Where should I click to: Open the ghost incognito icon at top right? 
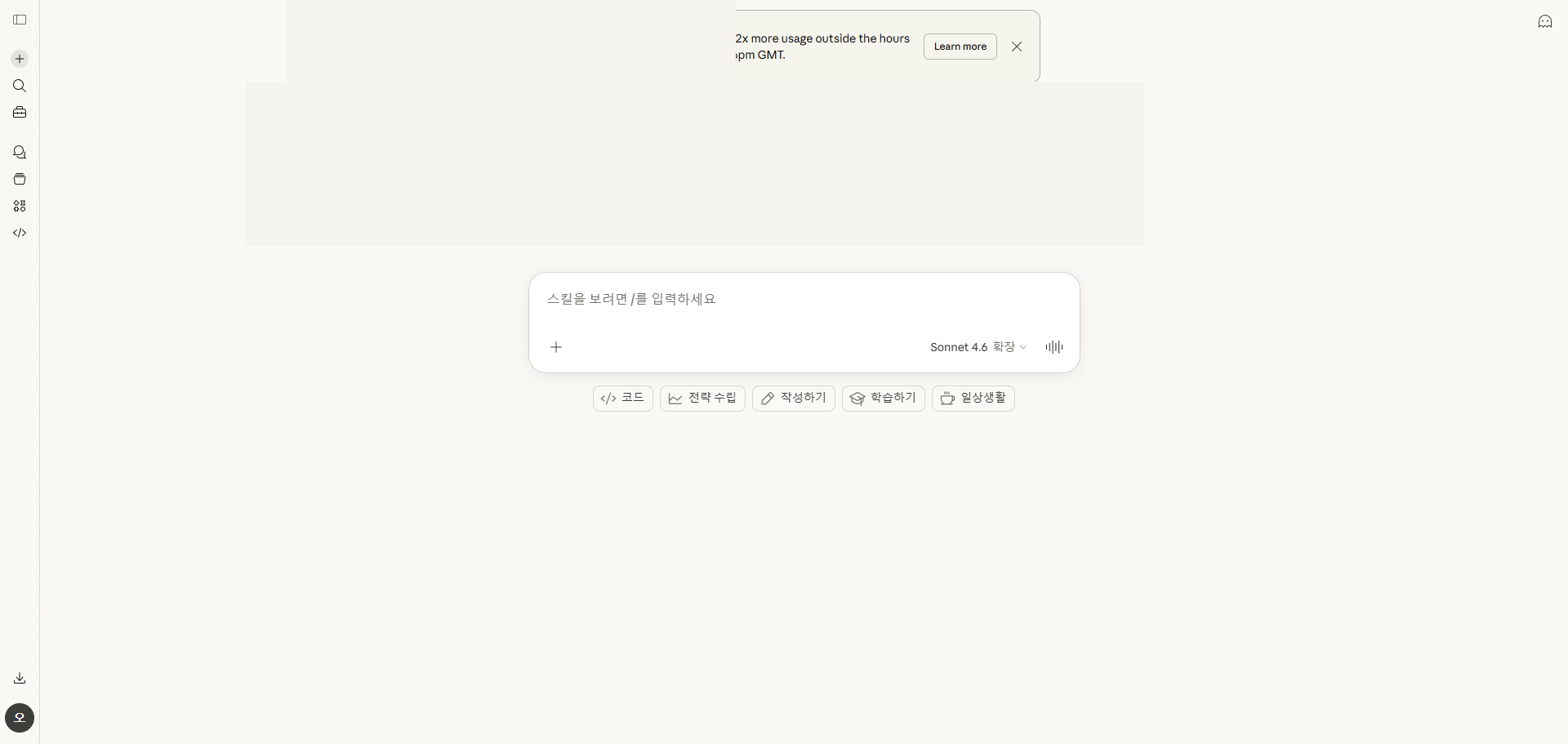click(x=1545, y=21)
